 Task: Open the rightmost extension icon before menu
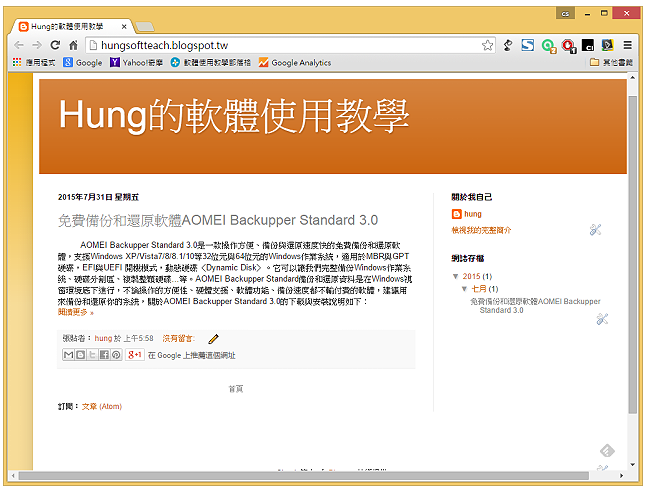tap(608, 45)
